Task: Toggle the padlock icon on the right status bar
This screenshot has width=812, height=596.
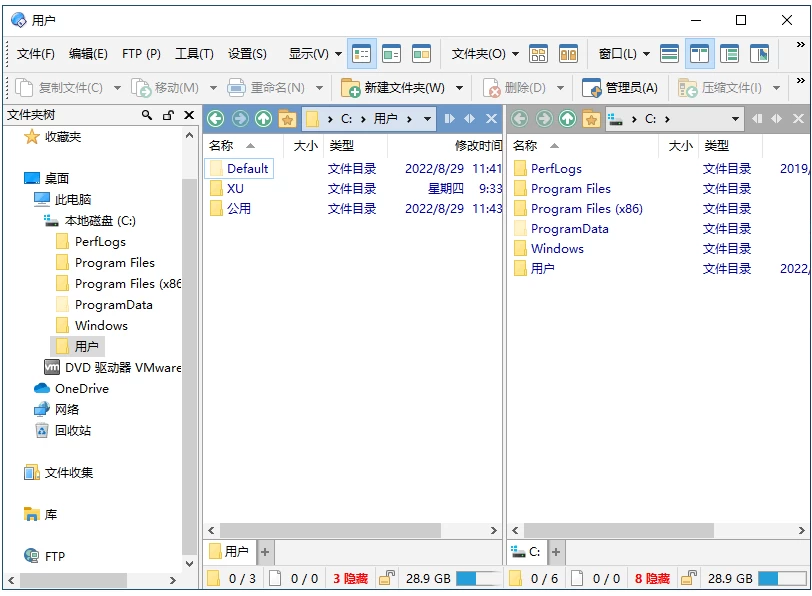Action: pos(688,577)
